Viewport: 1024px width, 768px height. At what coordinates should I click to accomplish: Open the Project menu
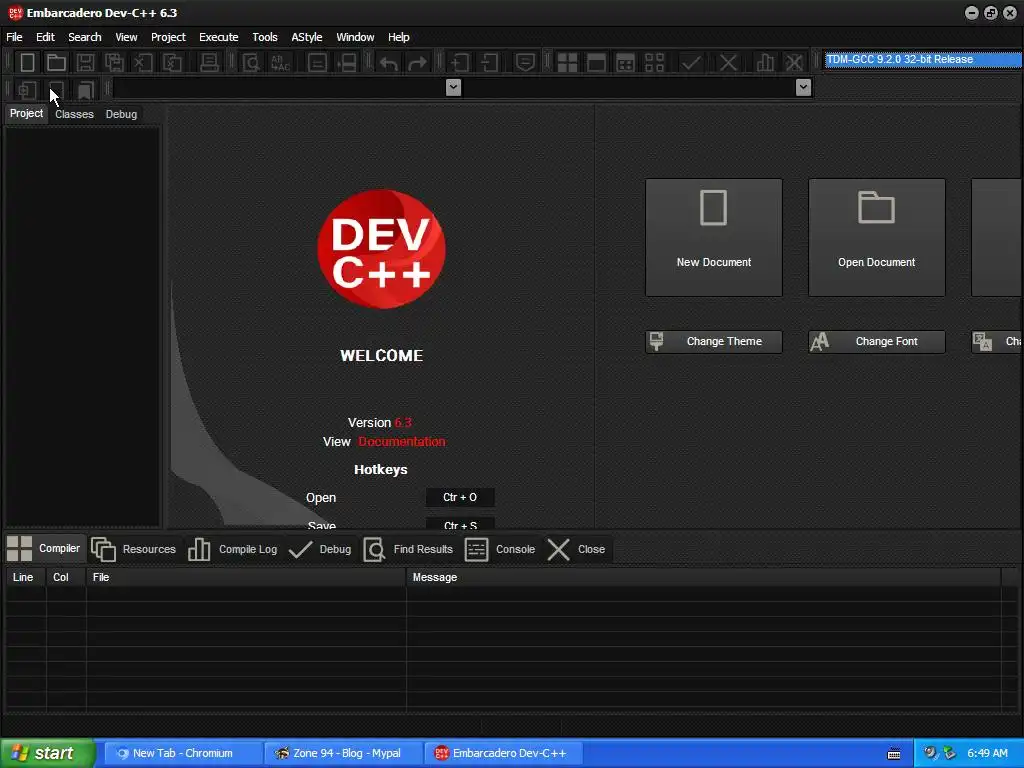[x=168, y=37]
